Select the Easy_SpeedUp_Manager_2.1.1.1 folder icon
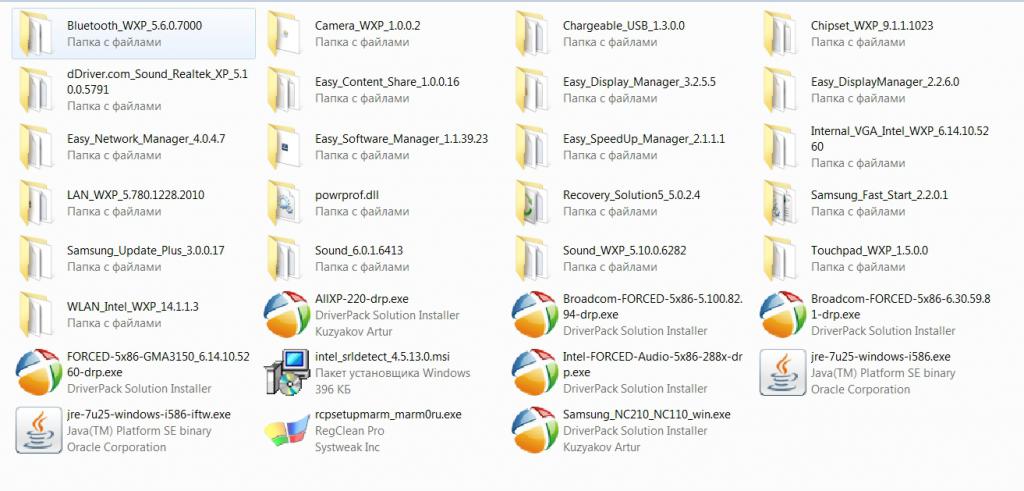Screen dimensions: 1024x491 coord(532,146)
